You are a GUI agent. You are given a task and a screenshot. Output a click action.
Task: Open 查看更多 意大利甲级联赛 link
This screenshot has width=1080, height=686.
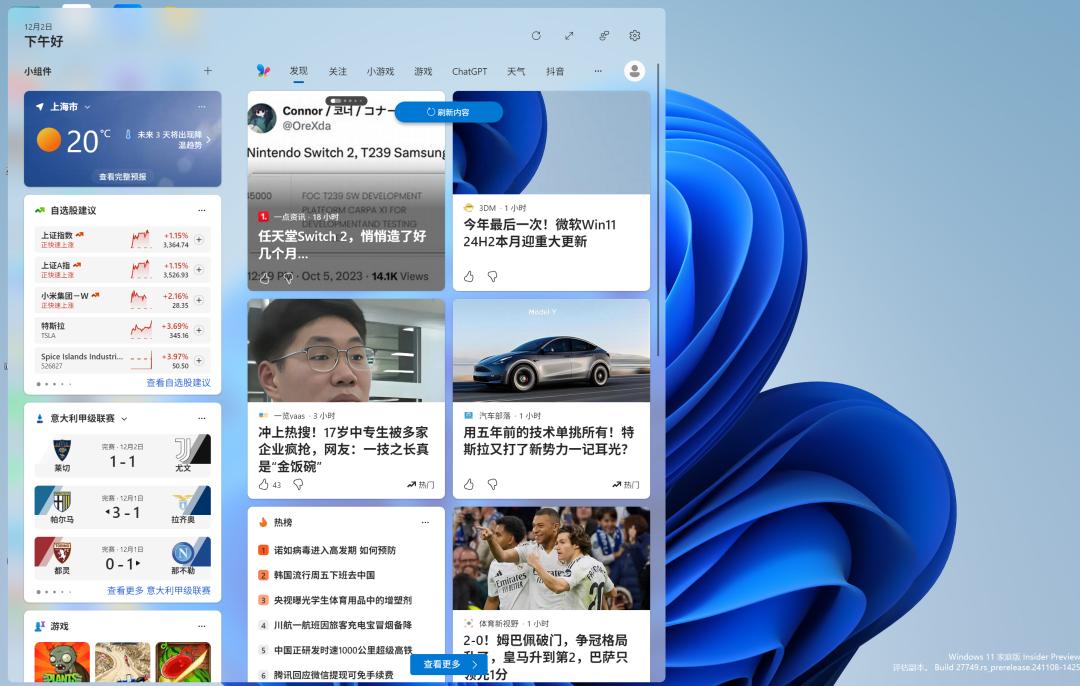point(159,591)
